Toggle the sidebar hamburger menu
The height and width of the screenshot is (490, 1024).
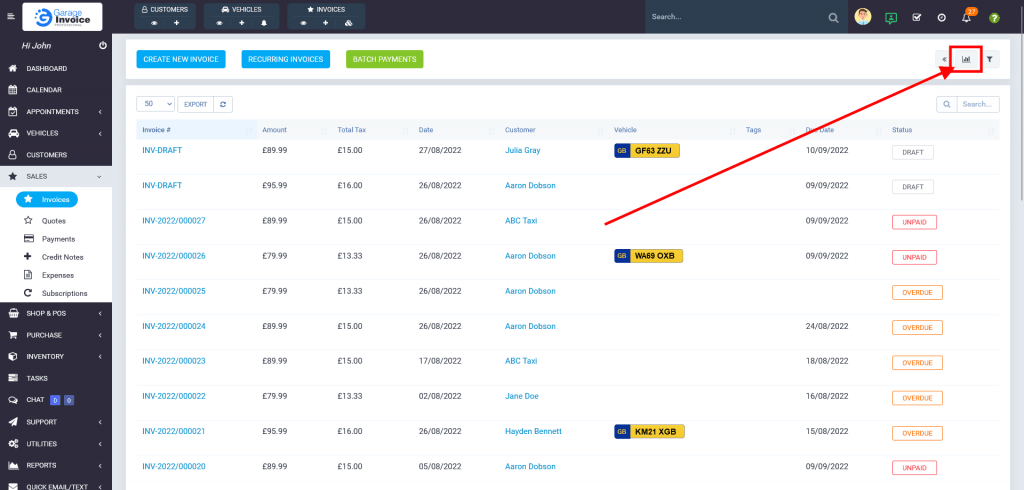pyautogui.click(x=11, y=17)
